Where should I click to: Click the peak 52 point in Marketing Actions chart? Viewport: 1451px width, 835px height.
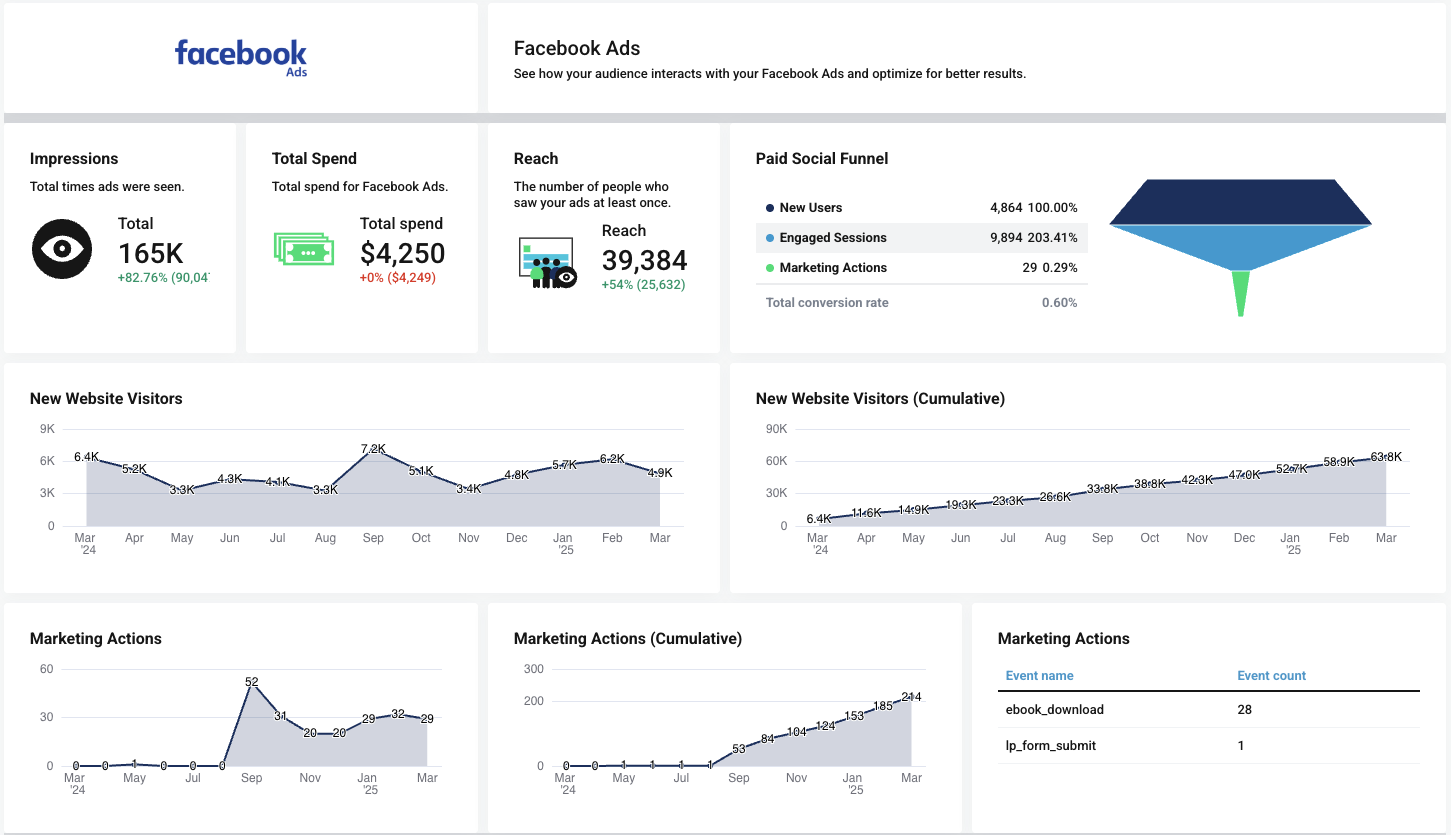252,682
